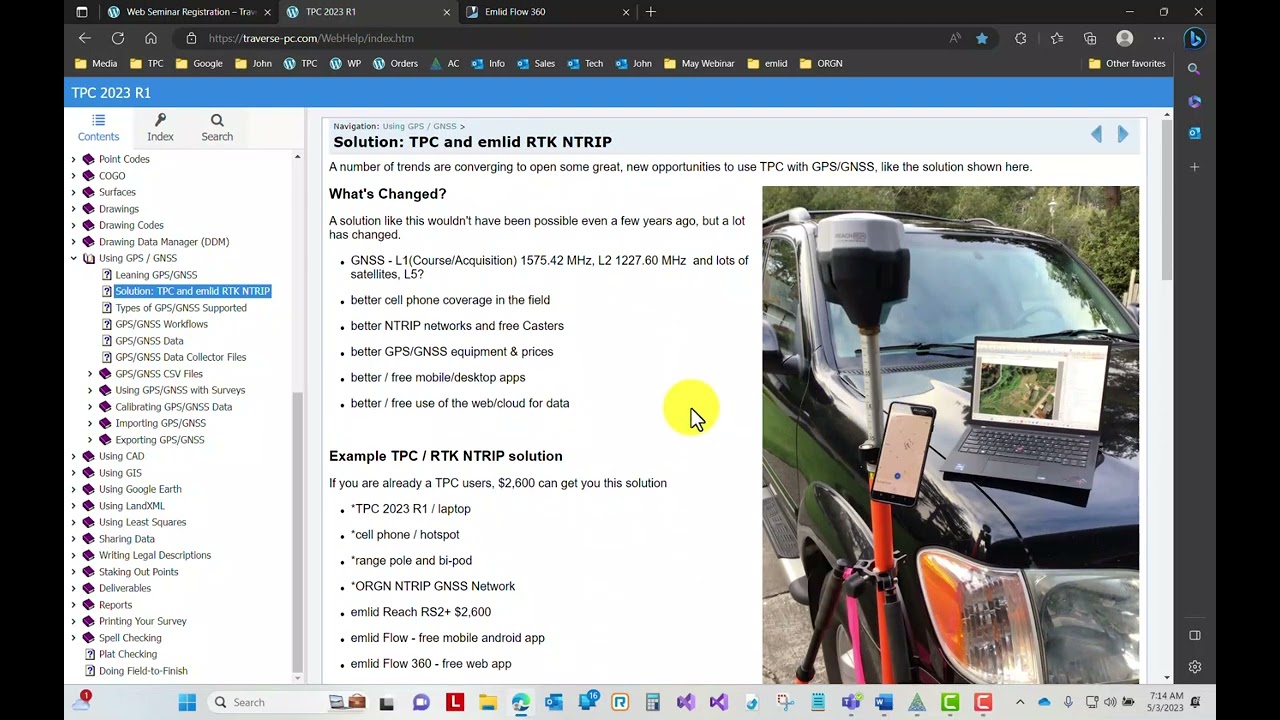Viewport: 1280px width, 720px height.
Task: Switch to Web Seminar Registration browser tab
Action: pos(188,12)
